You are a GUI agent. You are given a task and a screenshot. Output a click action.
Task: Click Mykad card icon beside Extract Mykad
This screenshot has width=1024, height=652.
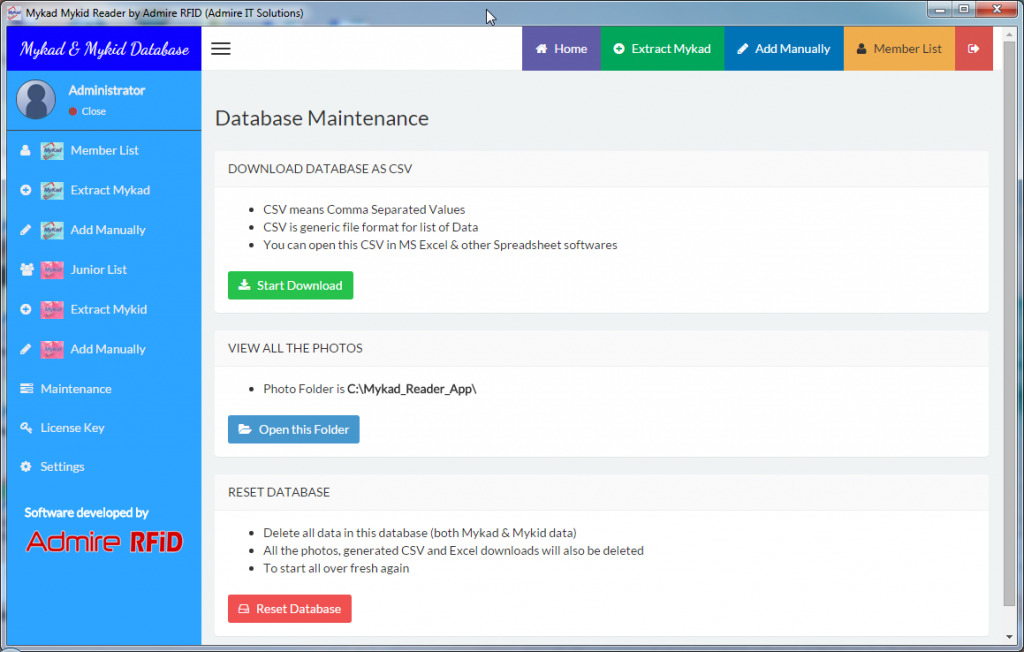[x=52, y=191]
